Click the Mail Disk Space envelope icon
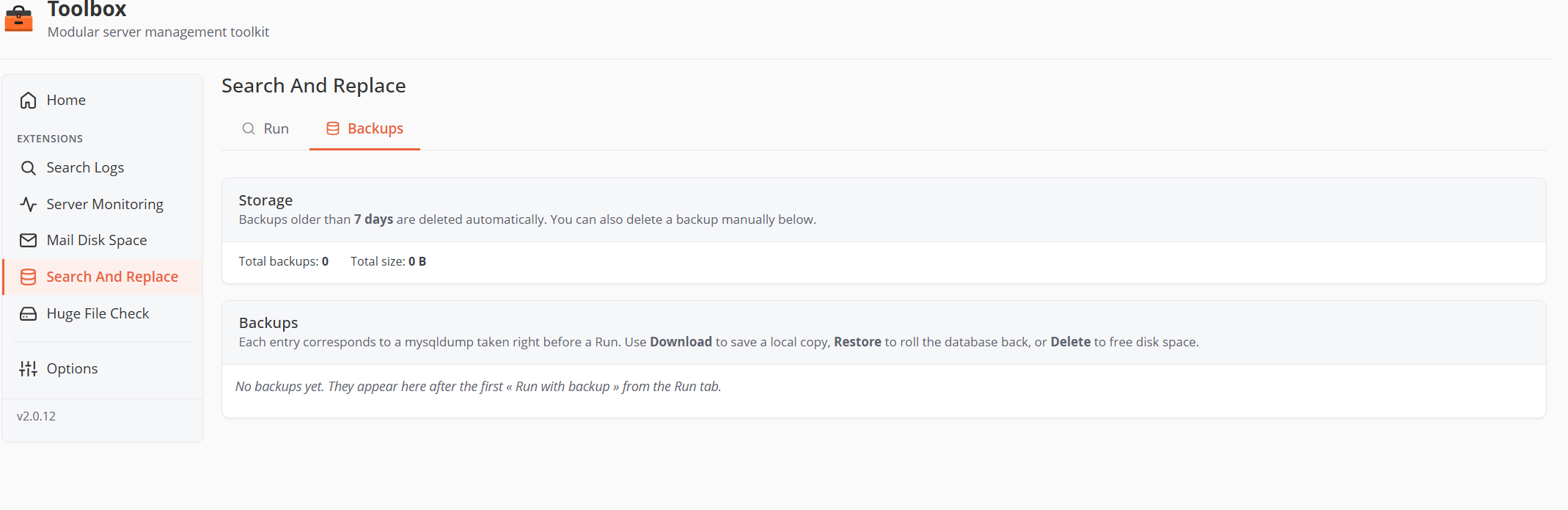 pyautogui.click(x=28, y=240)
